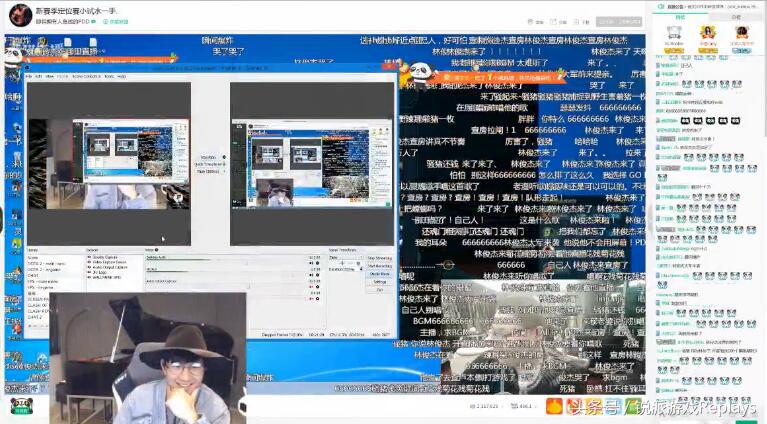The height and width of the screenshot is (424, 767).
Task: Add a scene transition with plus icon
Action: 342,263
